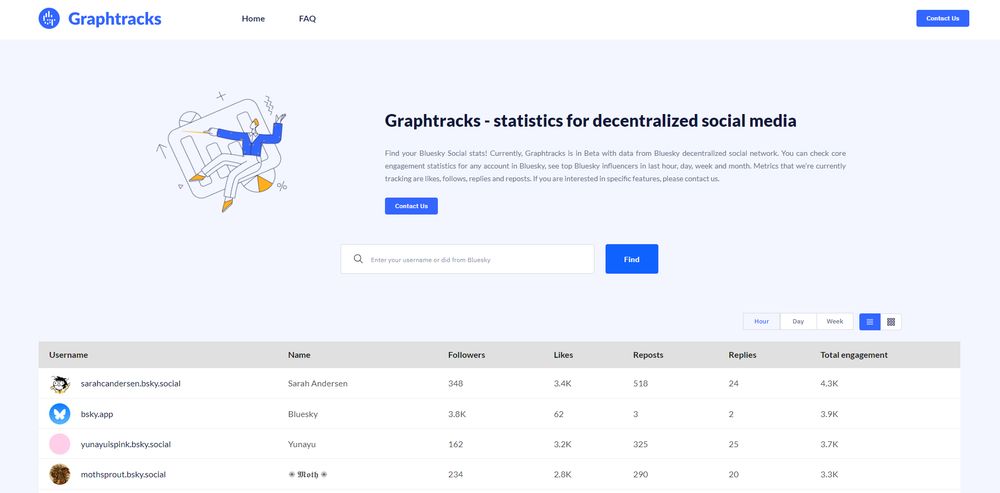Click the Contact Us button in header
Viewport: 1000px width, 493px height.
pos(943,18)
